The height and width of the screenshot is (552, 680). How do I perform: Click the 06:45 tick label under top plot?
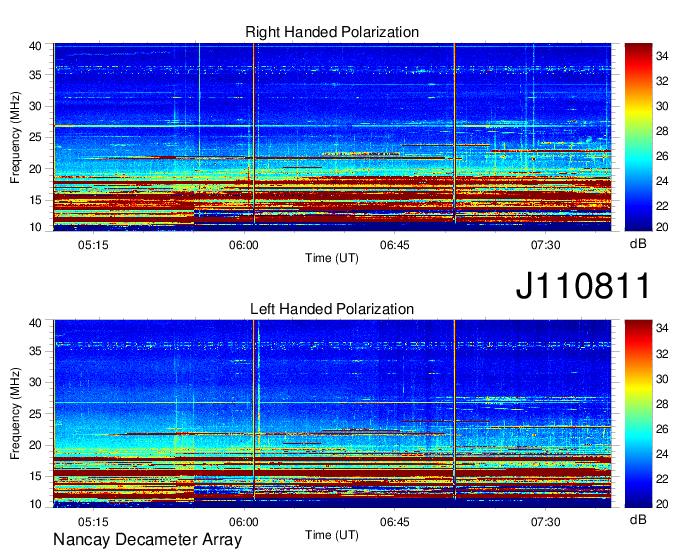[395, 245]
